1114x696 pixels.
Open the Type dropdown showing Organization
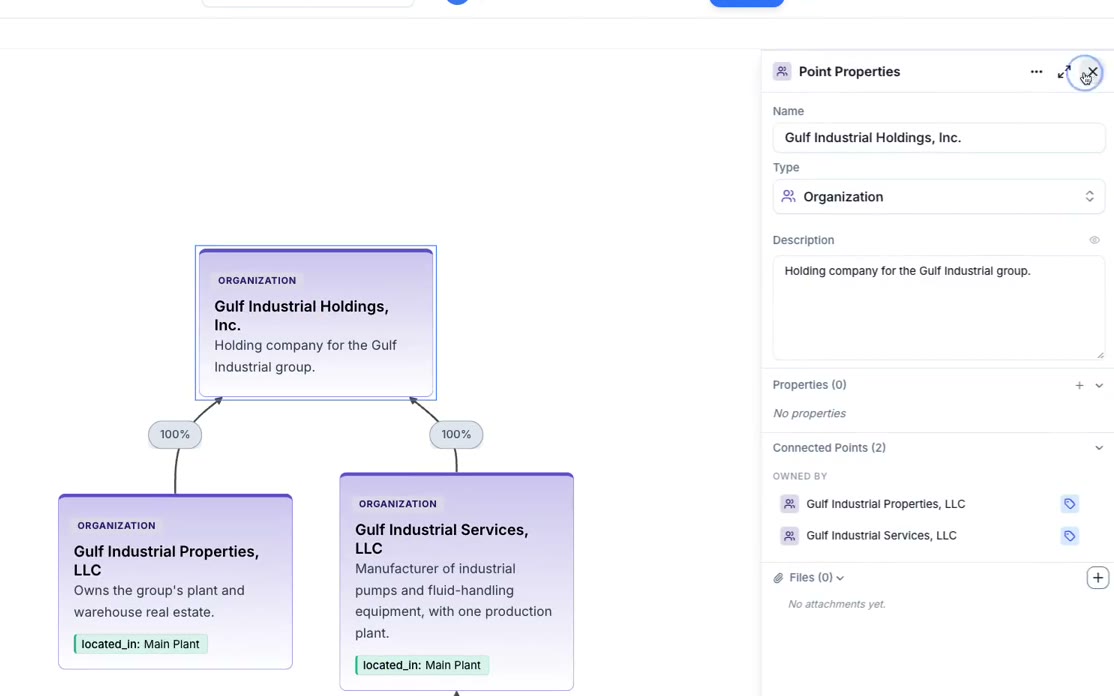tap(939, 197)
